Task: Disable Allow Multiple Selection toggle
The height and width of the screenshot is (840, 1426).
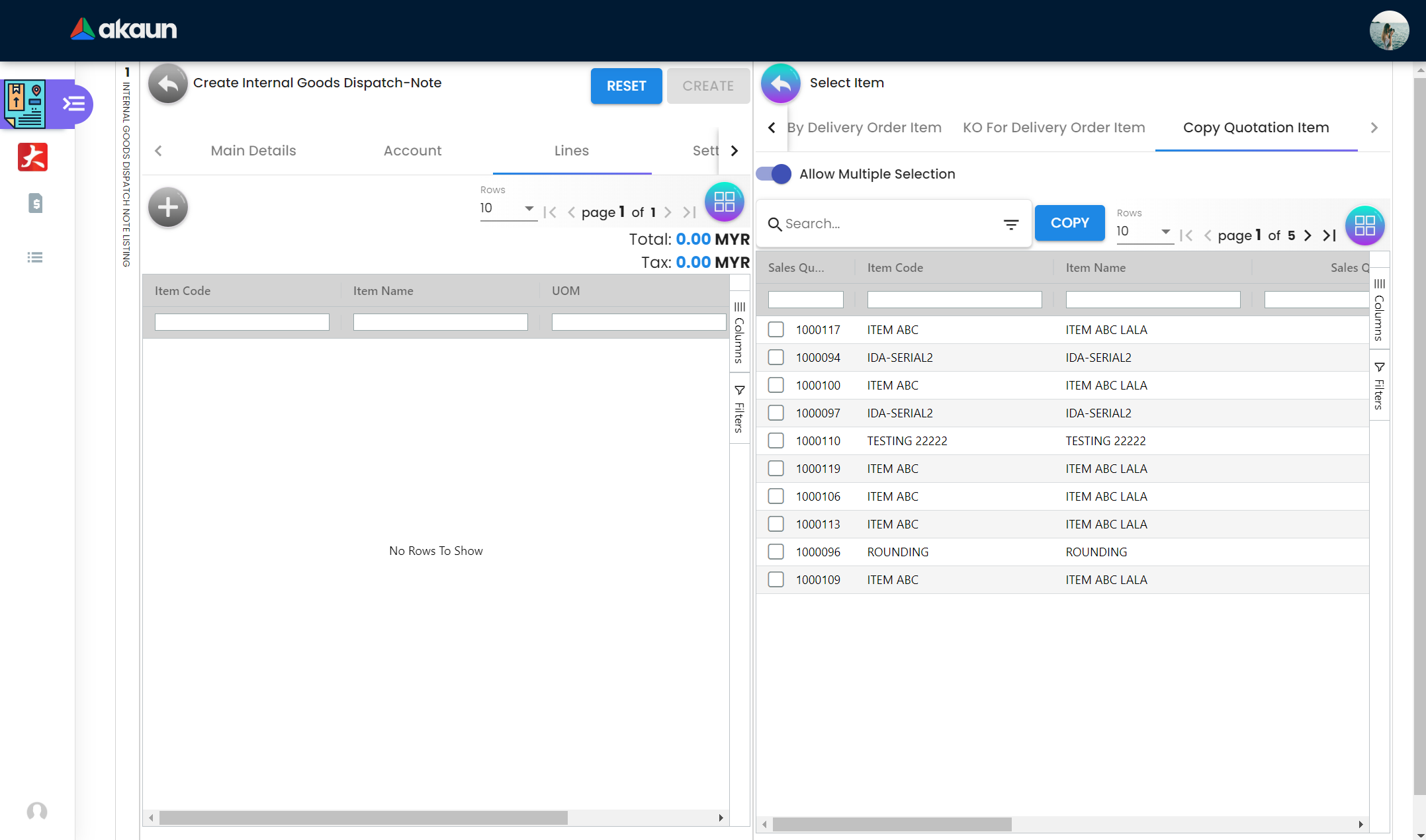Action: pos(774,174)
